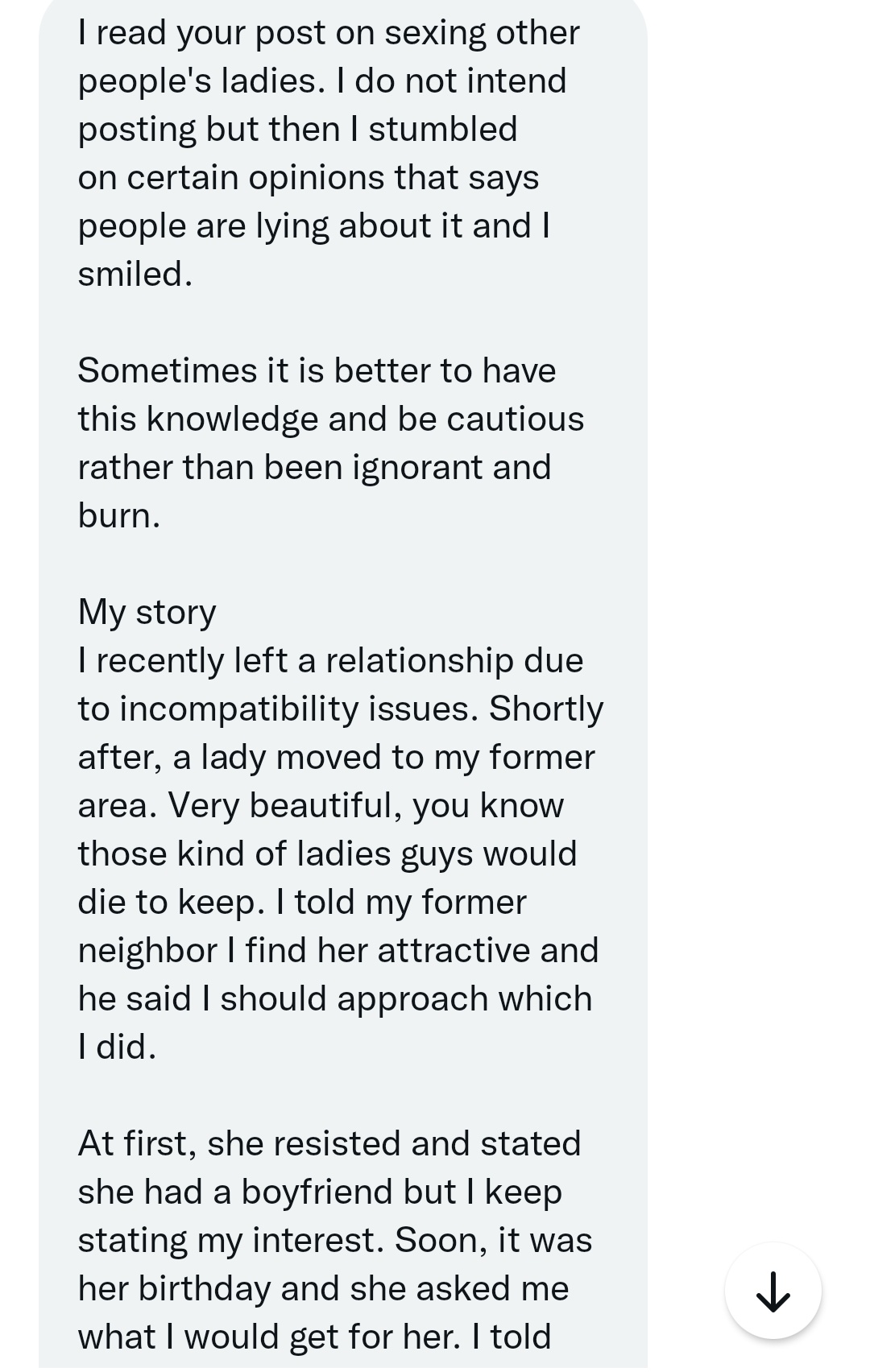The height and width of the screenshot is (1372, 870).
Task: Tap the line 'area. Very beautiful, you know'
Action: [x=321, y=805]
